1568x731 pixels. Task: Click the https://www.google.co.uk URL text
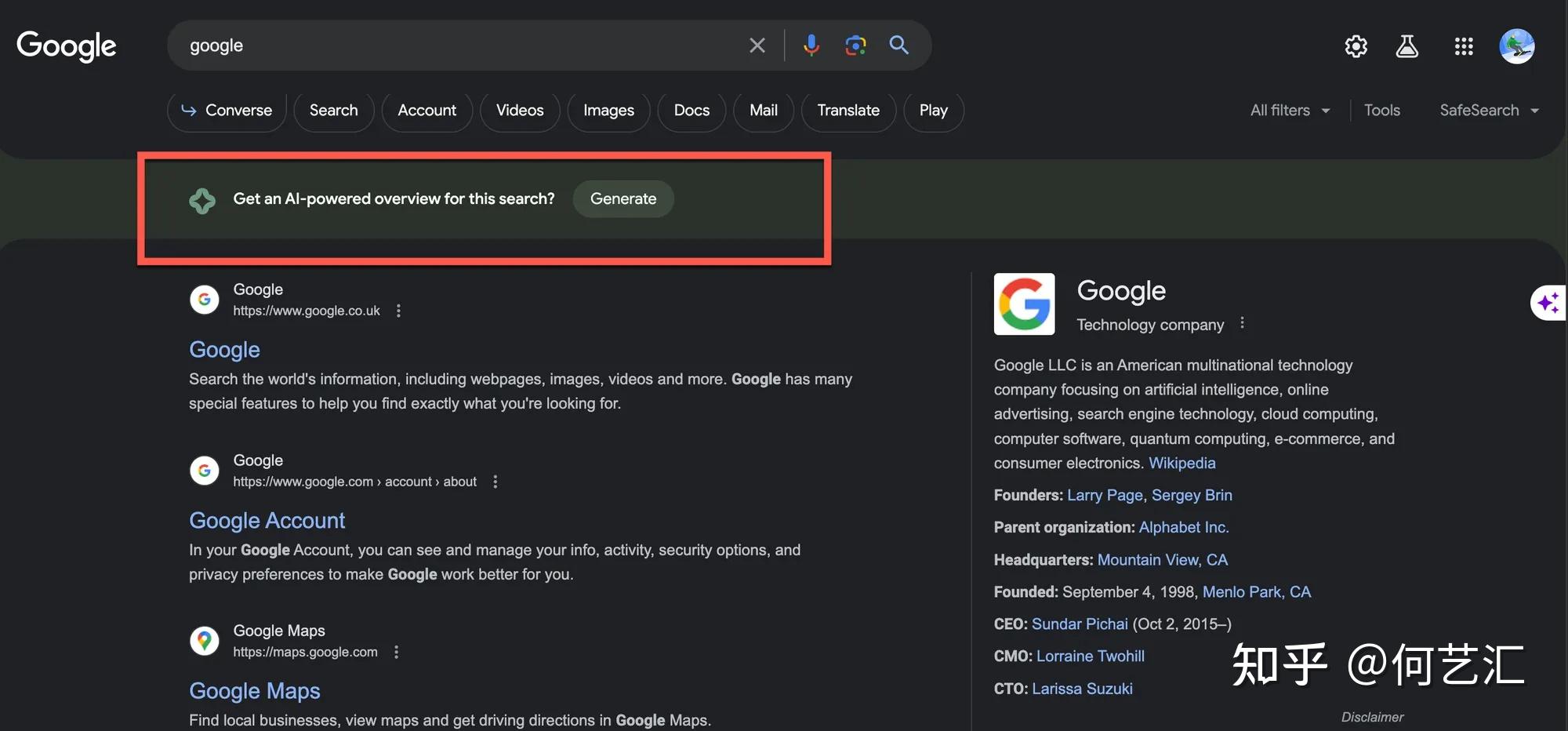tap(307, 311)
